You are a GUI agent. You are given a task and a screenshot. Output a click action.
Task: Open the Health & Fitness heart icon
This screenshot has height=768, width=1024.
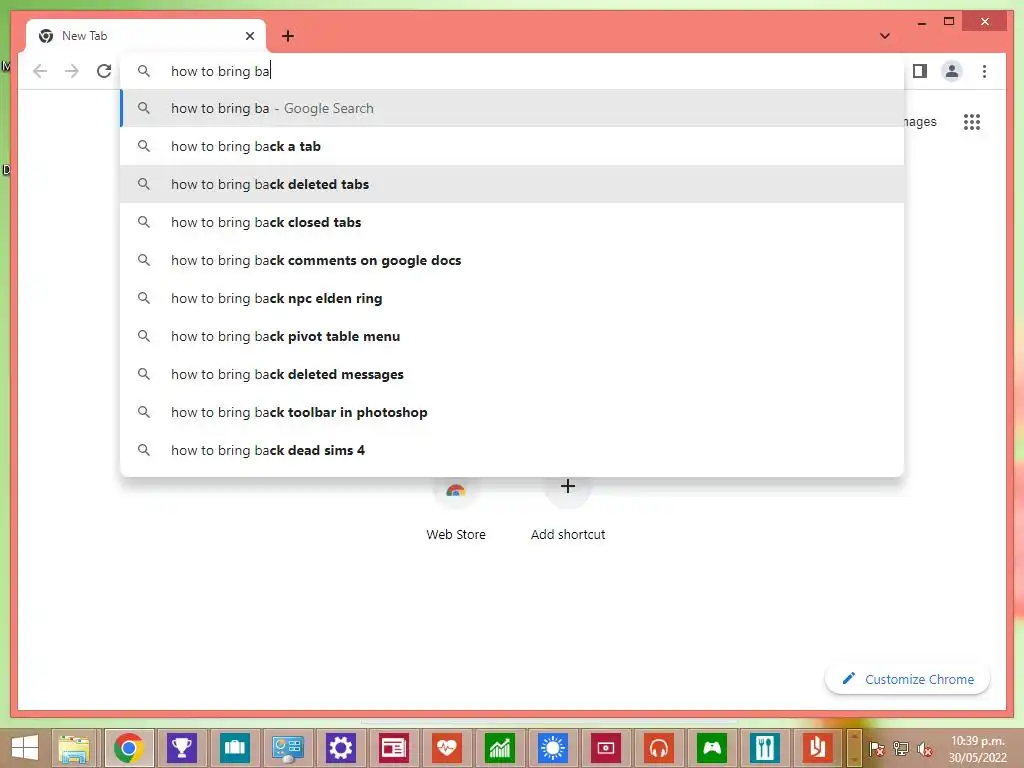click(447, 748)
